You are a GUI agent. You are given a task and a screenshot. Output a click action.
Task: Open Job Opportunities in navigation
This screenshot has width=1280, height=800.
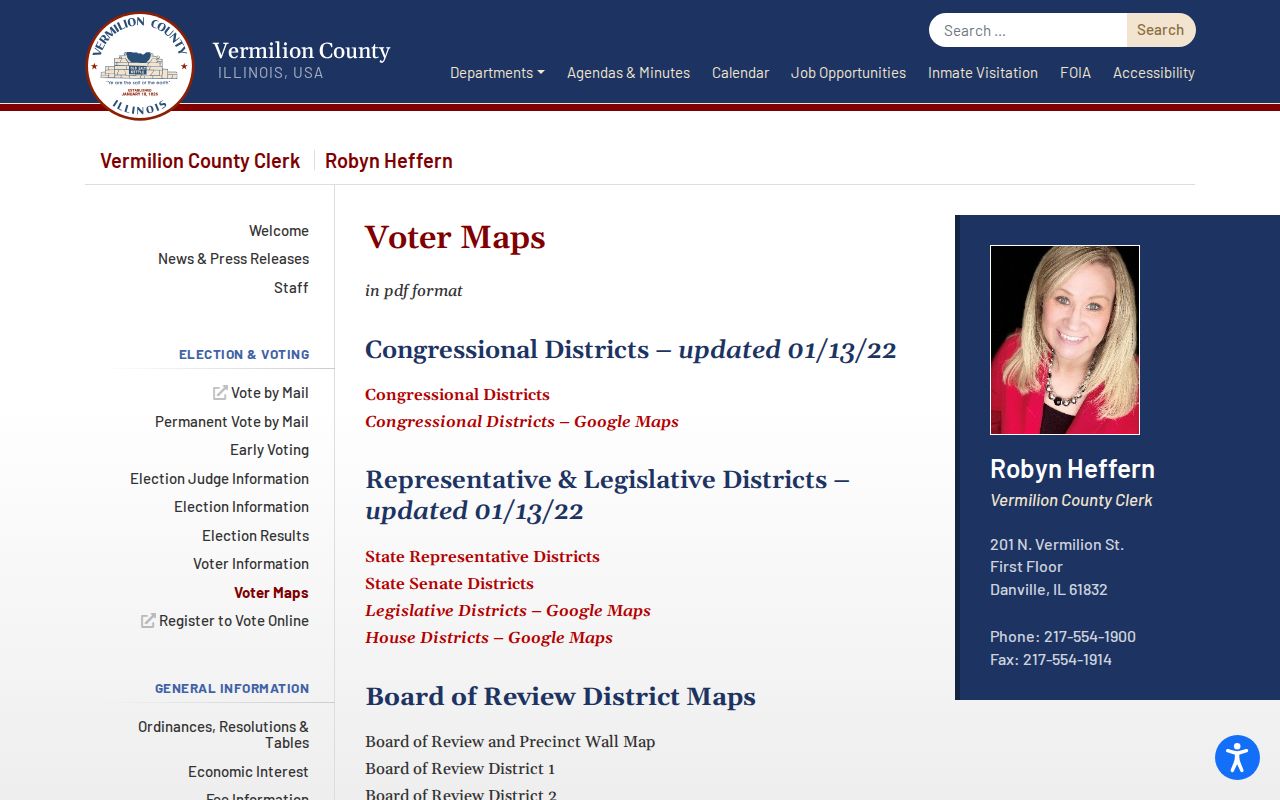point(848,73)
